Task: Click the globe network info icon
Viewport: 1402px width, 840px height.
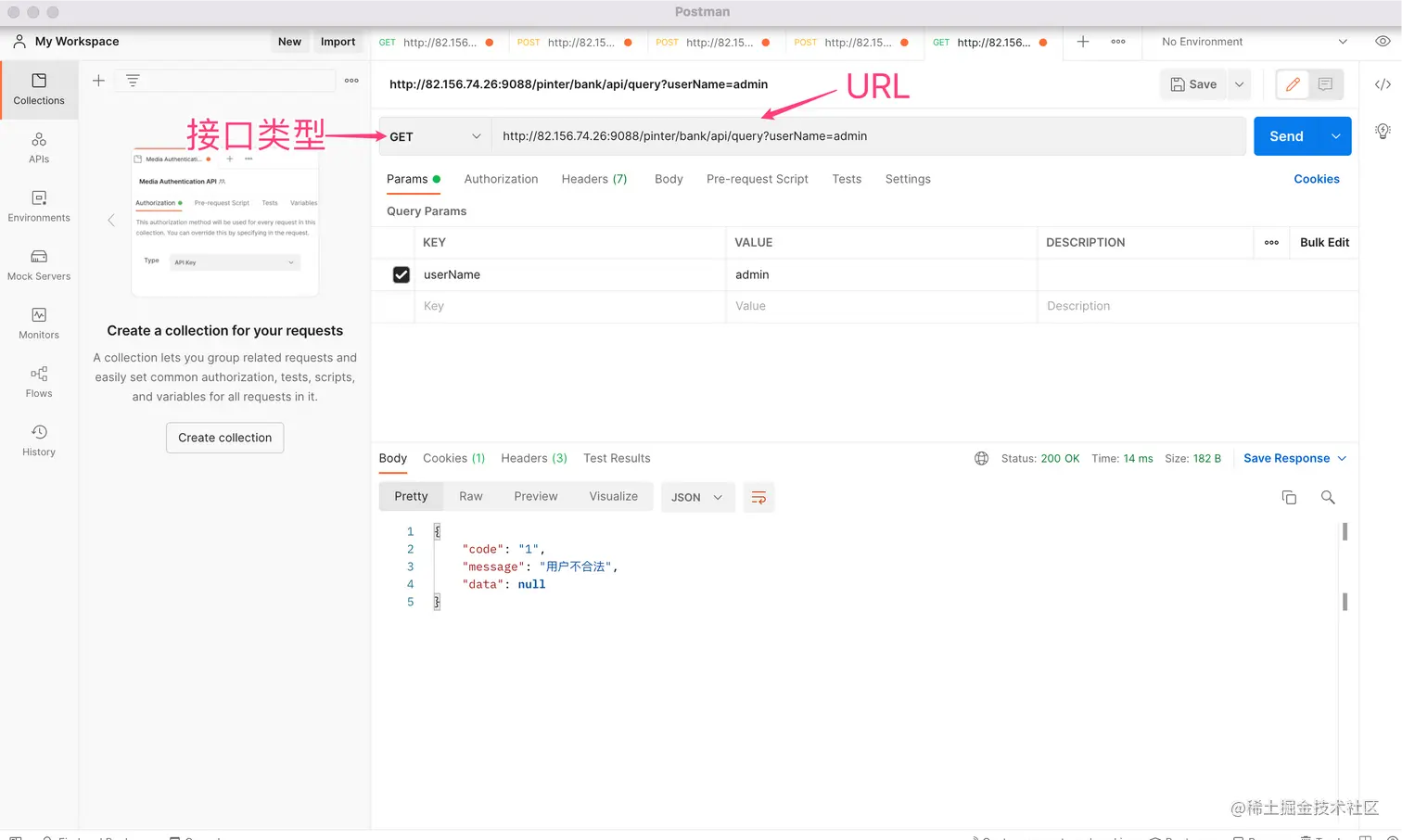Action: (x=981, y=459)
